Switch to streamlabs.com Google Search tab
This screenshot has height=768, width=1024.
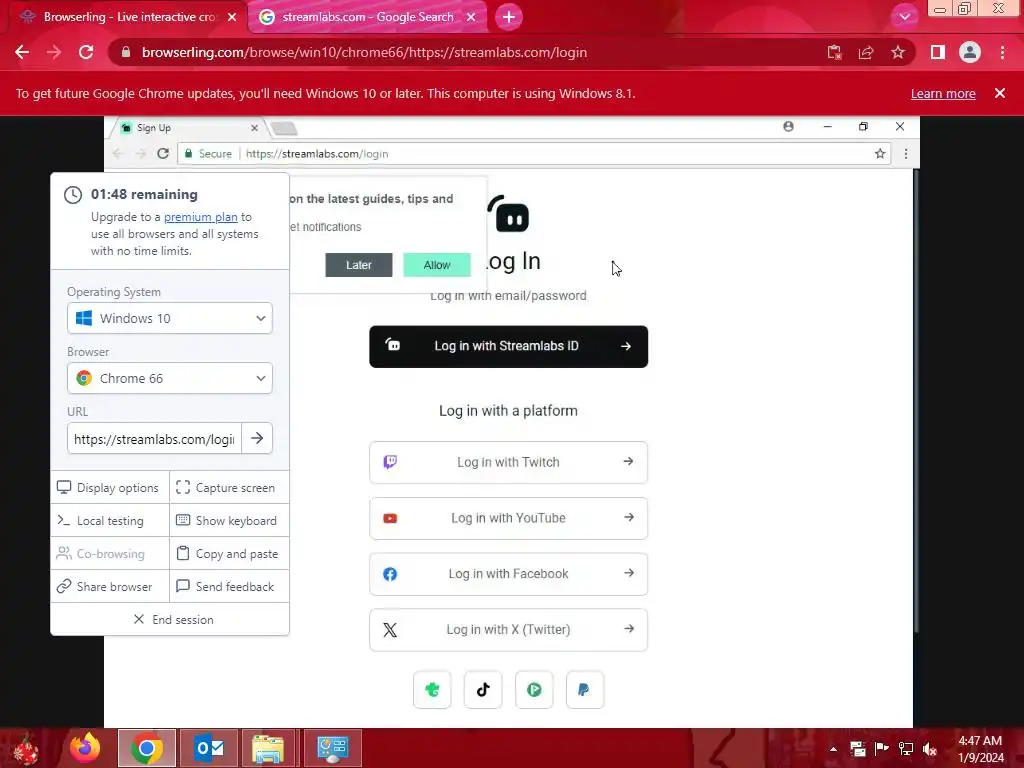(368, 17)
